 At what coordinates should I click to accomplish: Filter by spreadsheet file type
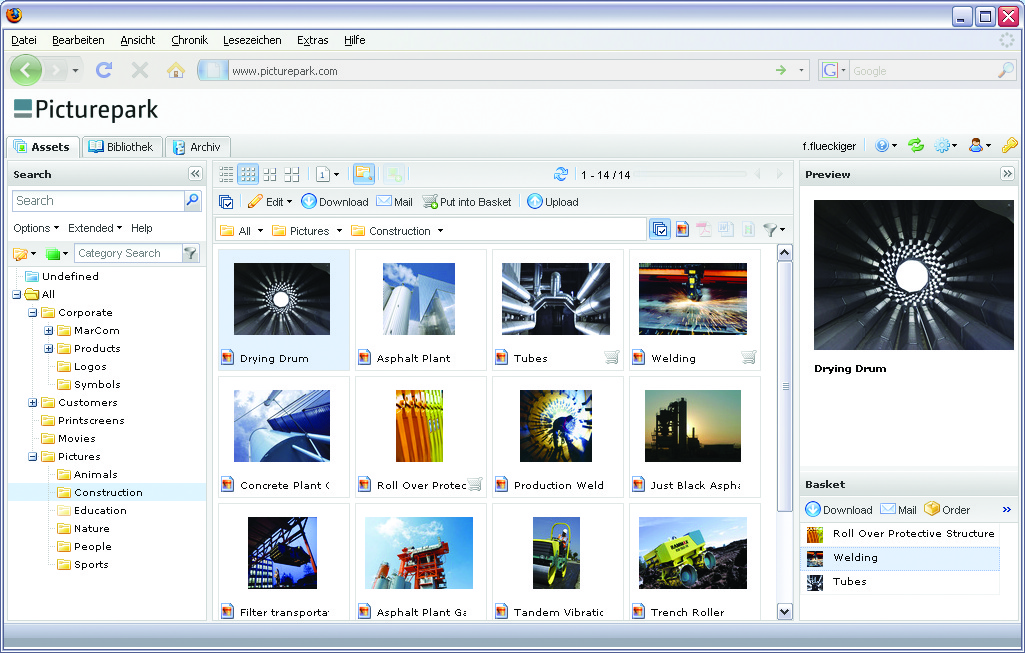(748, 229)
